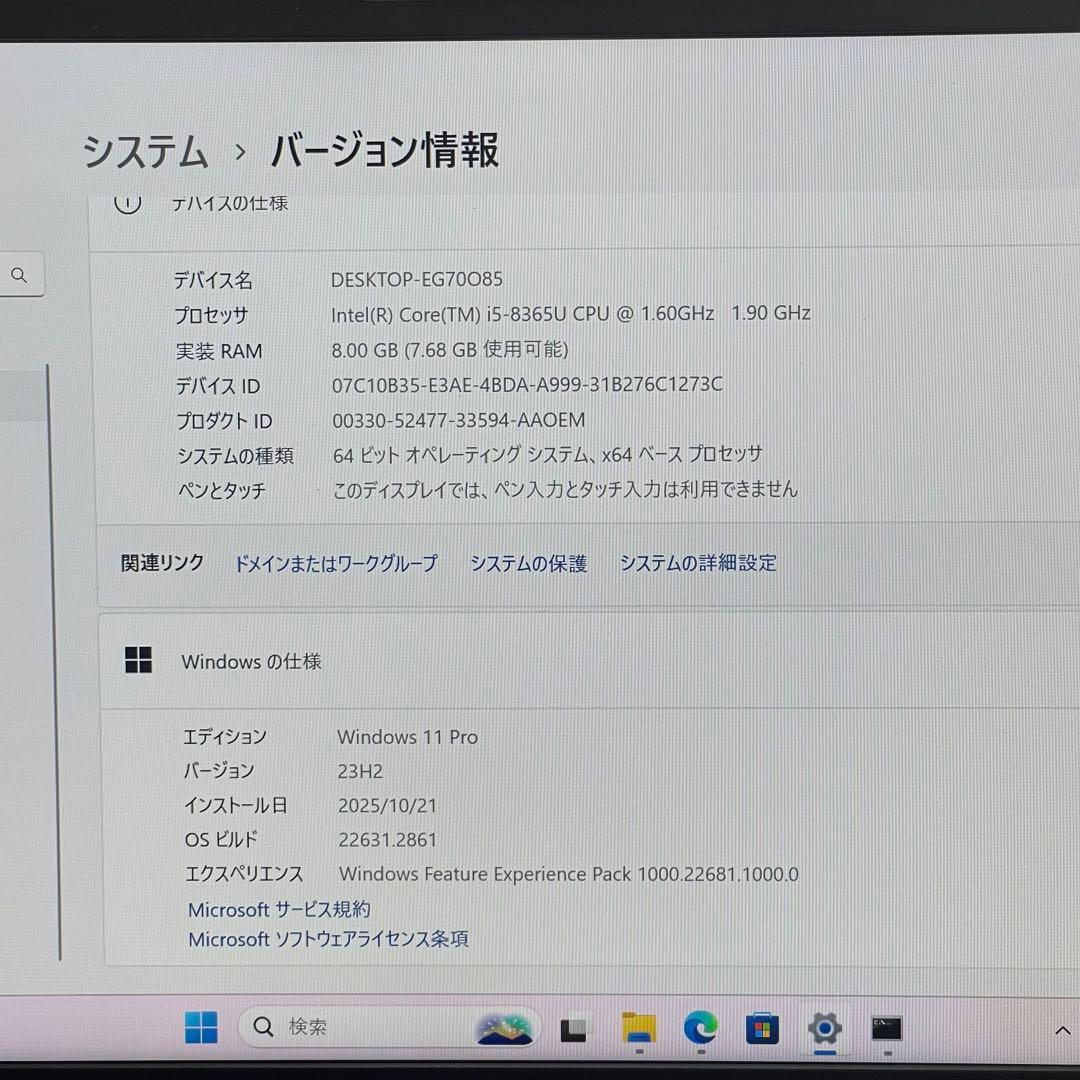Launch File Explorer from the taskbar

638,1028
